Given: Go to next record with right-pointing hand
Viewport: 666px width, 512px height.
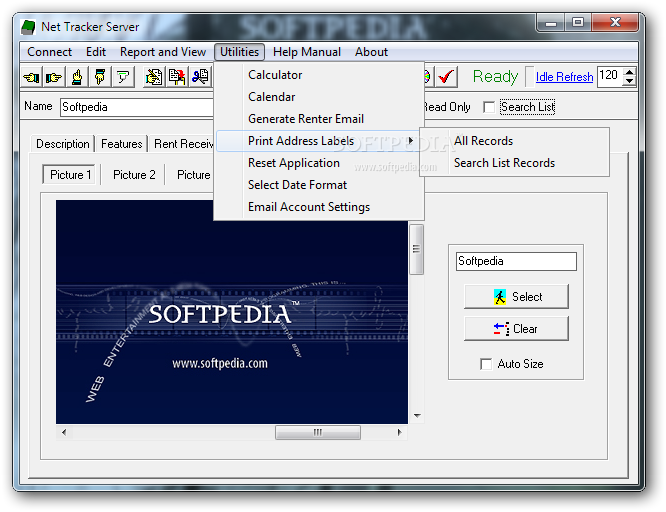Looking at the screenshot, I should 54,77.
